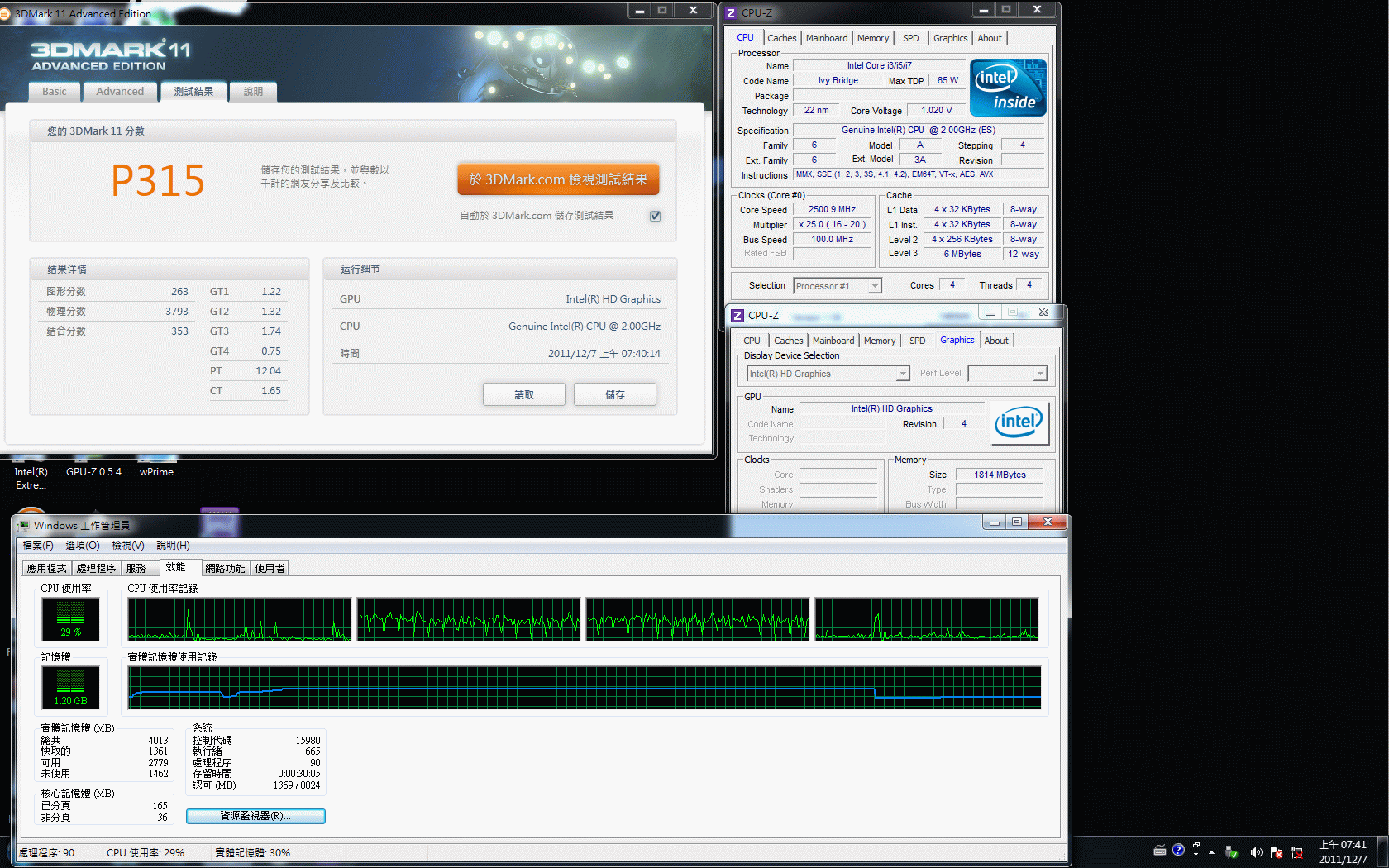Click the taskbar clock showing 07:41
1389x868 pixels.
1342,851
